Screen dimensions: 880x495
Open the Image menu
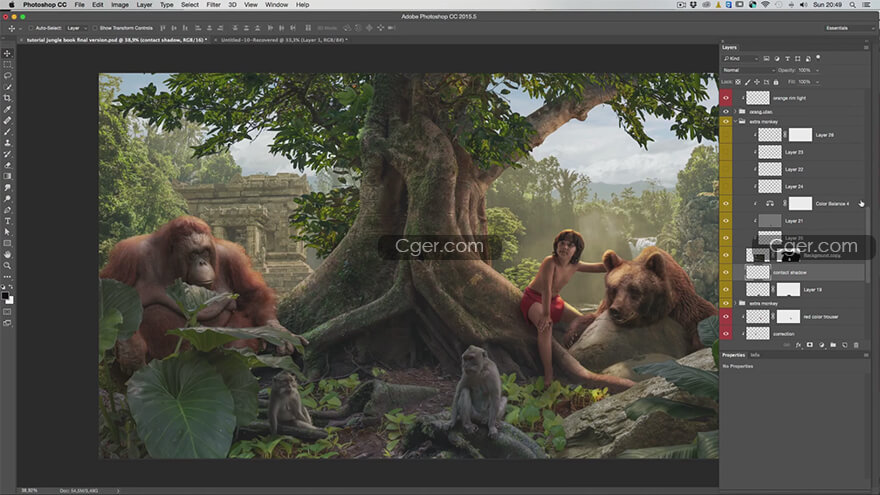pos(120,4)
